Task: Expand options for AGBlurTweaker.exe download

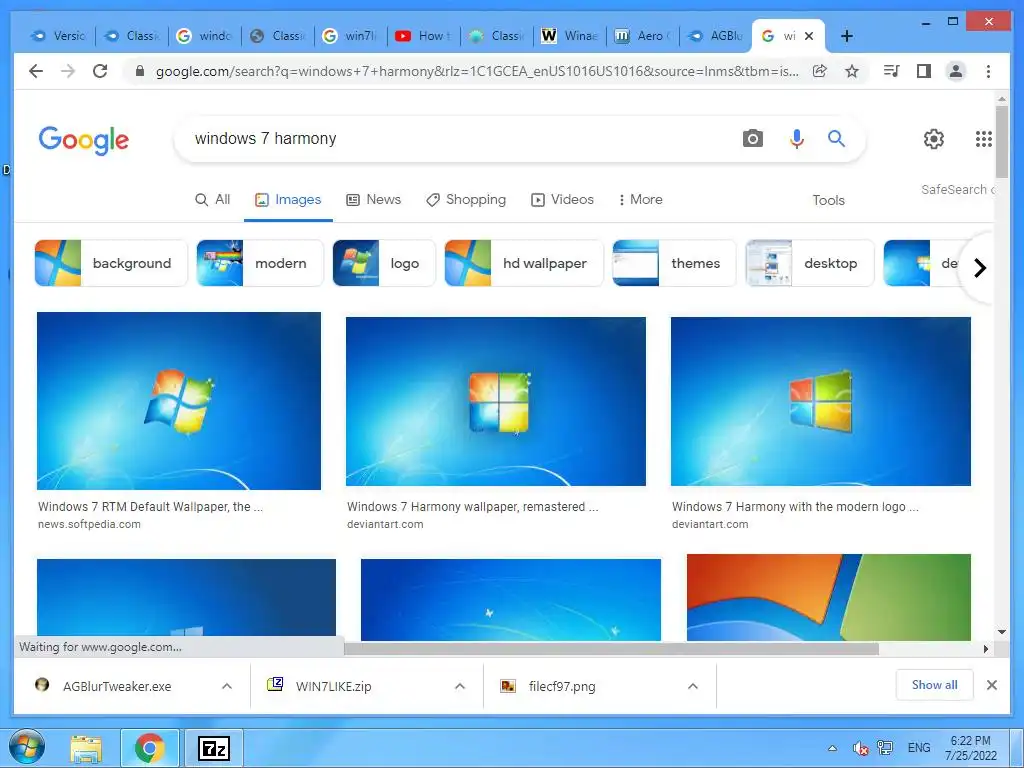Action: click(x=227, y=686)
